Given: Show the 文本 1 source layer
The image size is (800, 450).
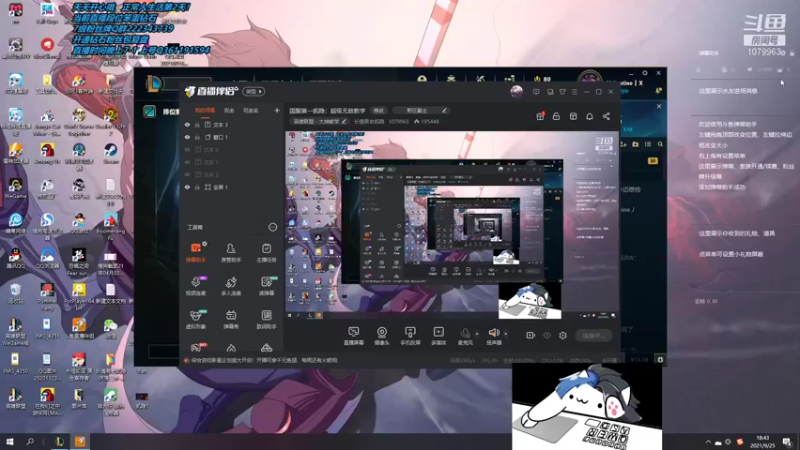Looking at the screenshot, I should tap(187, 162).
